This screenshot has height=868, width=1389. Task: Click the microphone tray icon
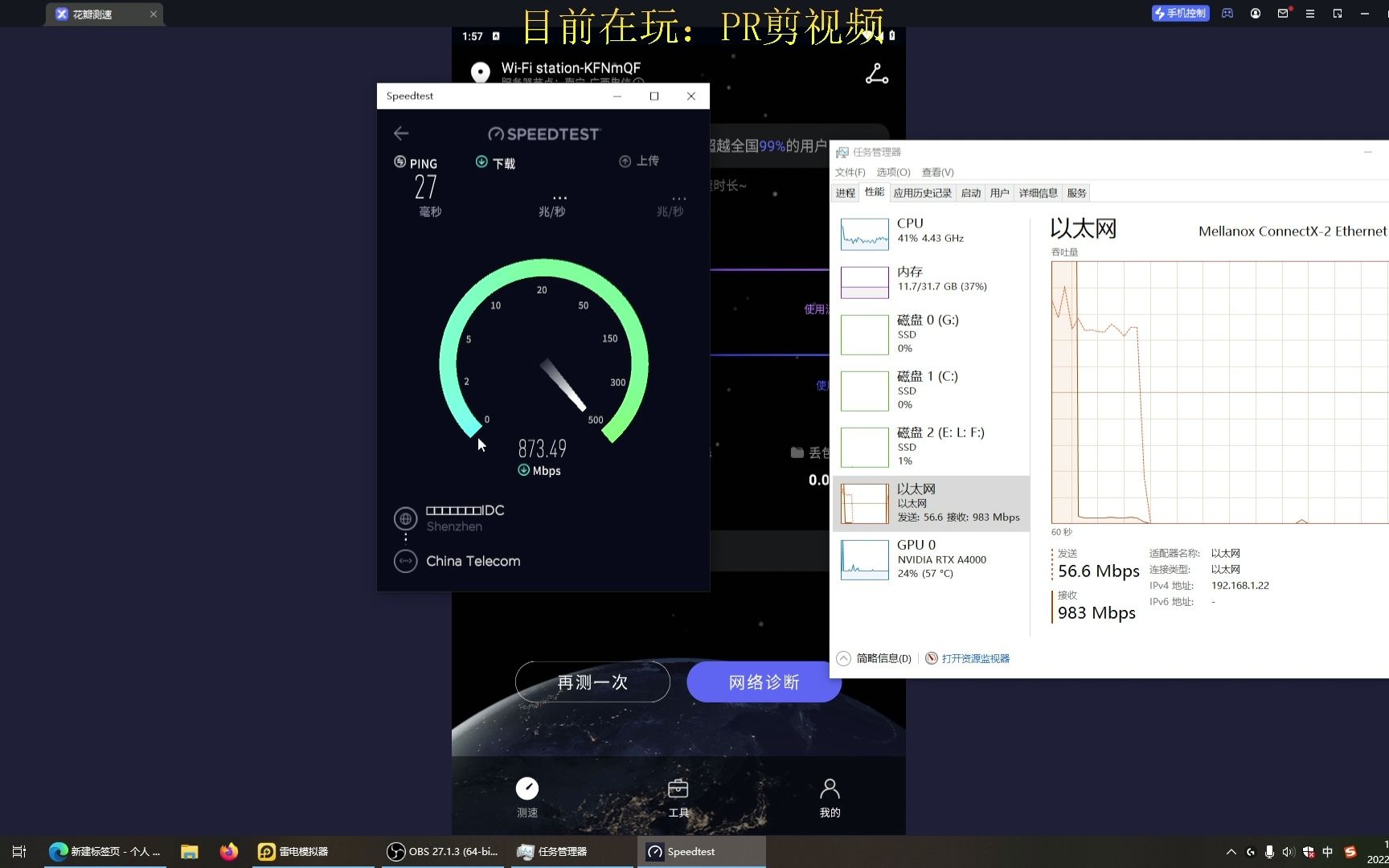tap(1269, 852)
